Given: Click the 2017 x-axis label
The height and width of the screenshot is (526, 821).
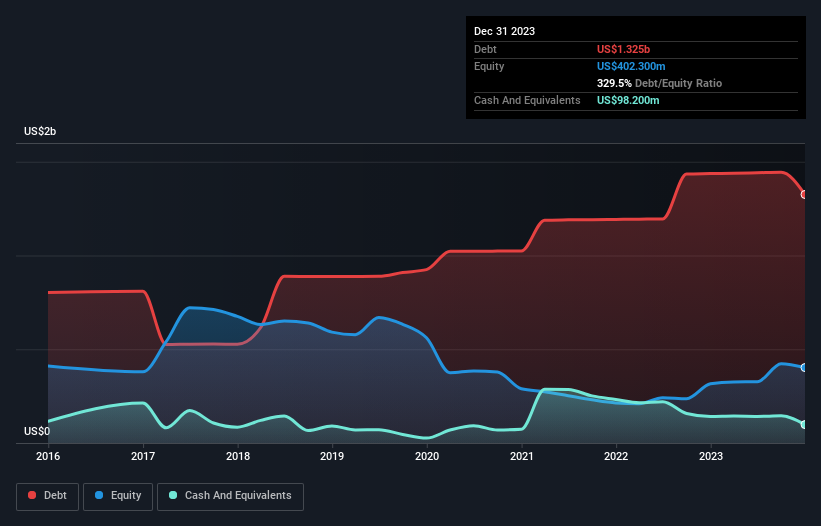Looking at the screenshot, I should 143,456.
